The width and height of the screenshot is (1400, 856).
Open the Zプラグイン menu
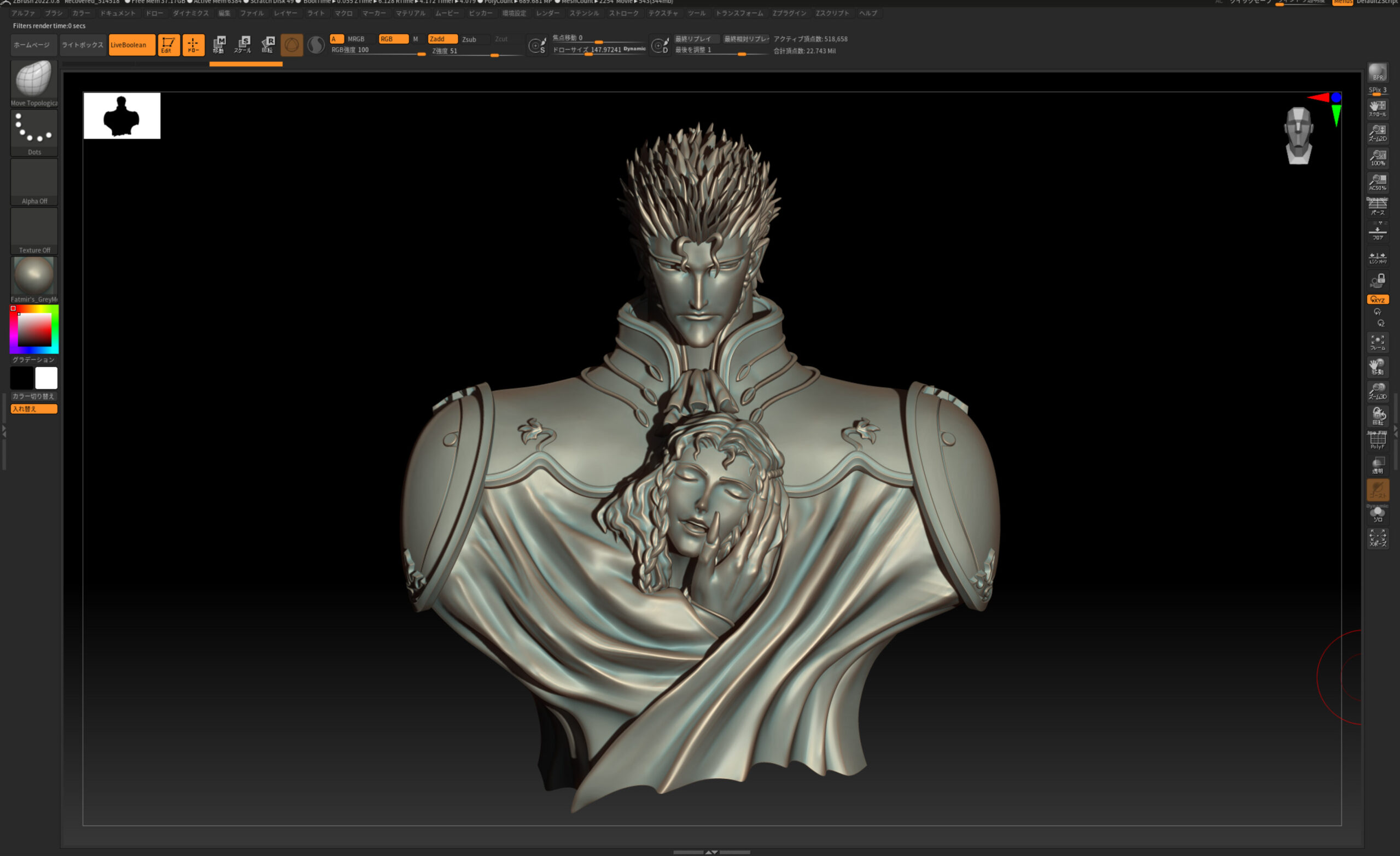789,13
